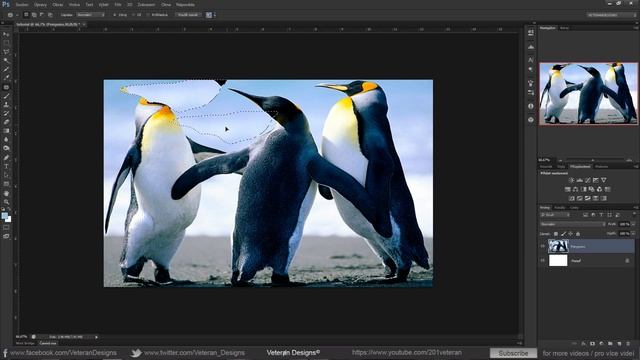The width and height of the screenshot is (640, 360).
Task: Enable the type layers filter
Action: 601,215
